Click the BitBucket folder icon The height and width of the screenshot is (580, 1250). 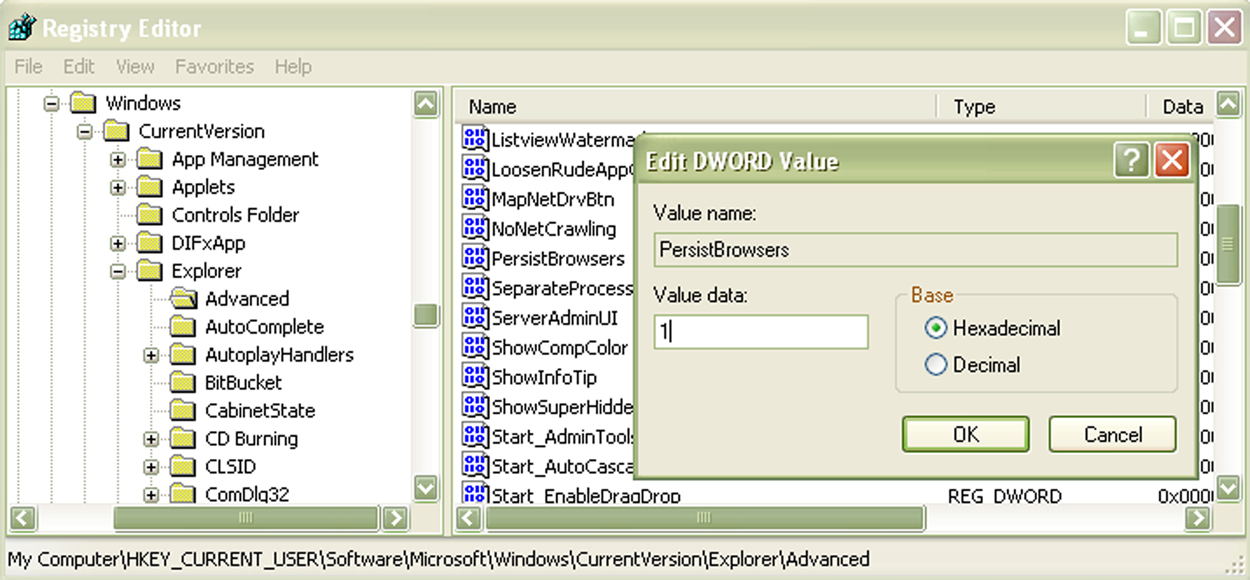183,382
